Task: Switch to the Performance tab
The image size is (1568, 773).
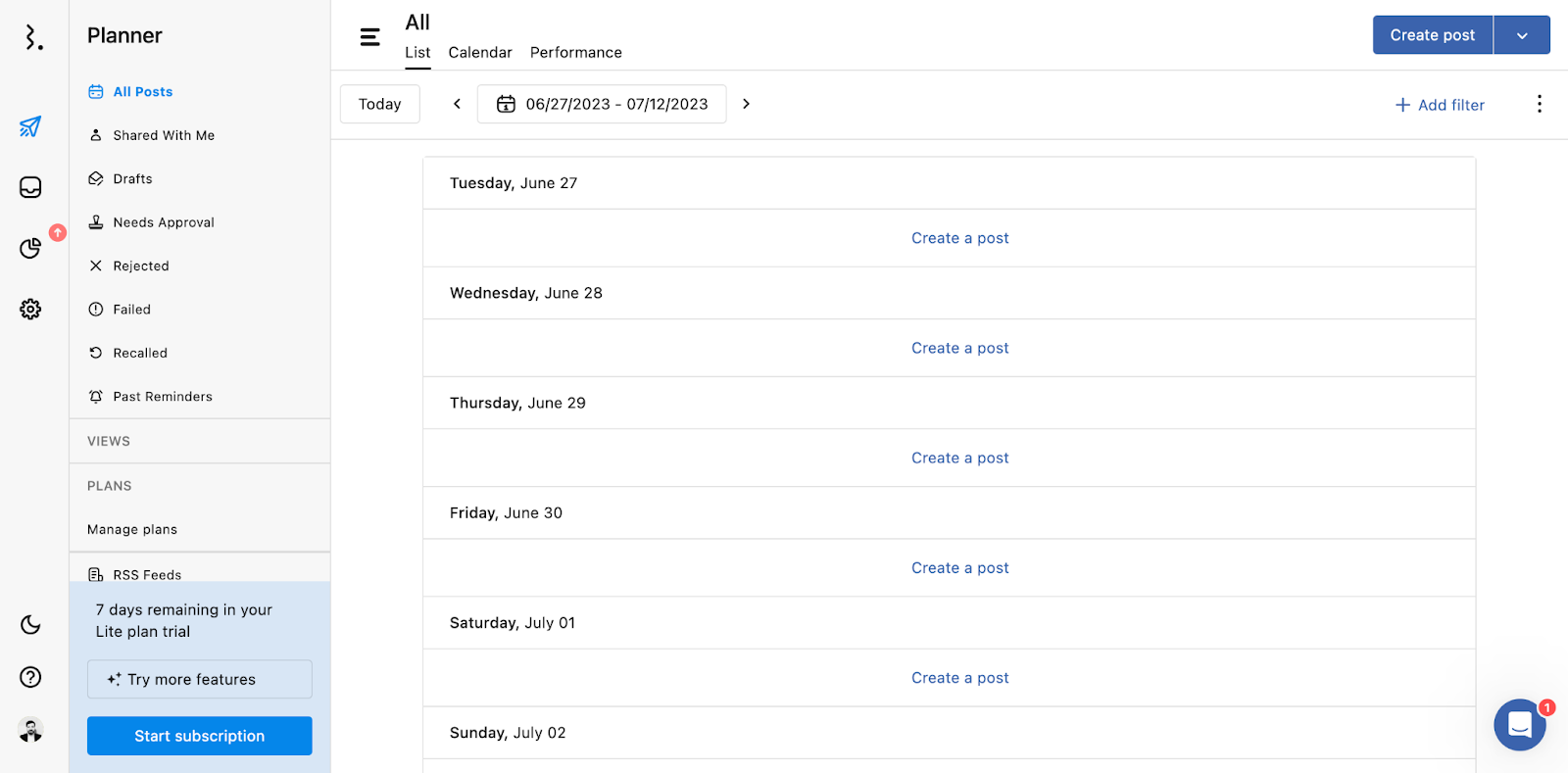Action: point(575,53)
